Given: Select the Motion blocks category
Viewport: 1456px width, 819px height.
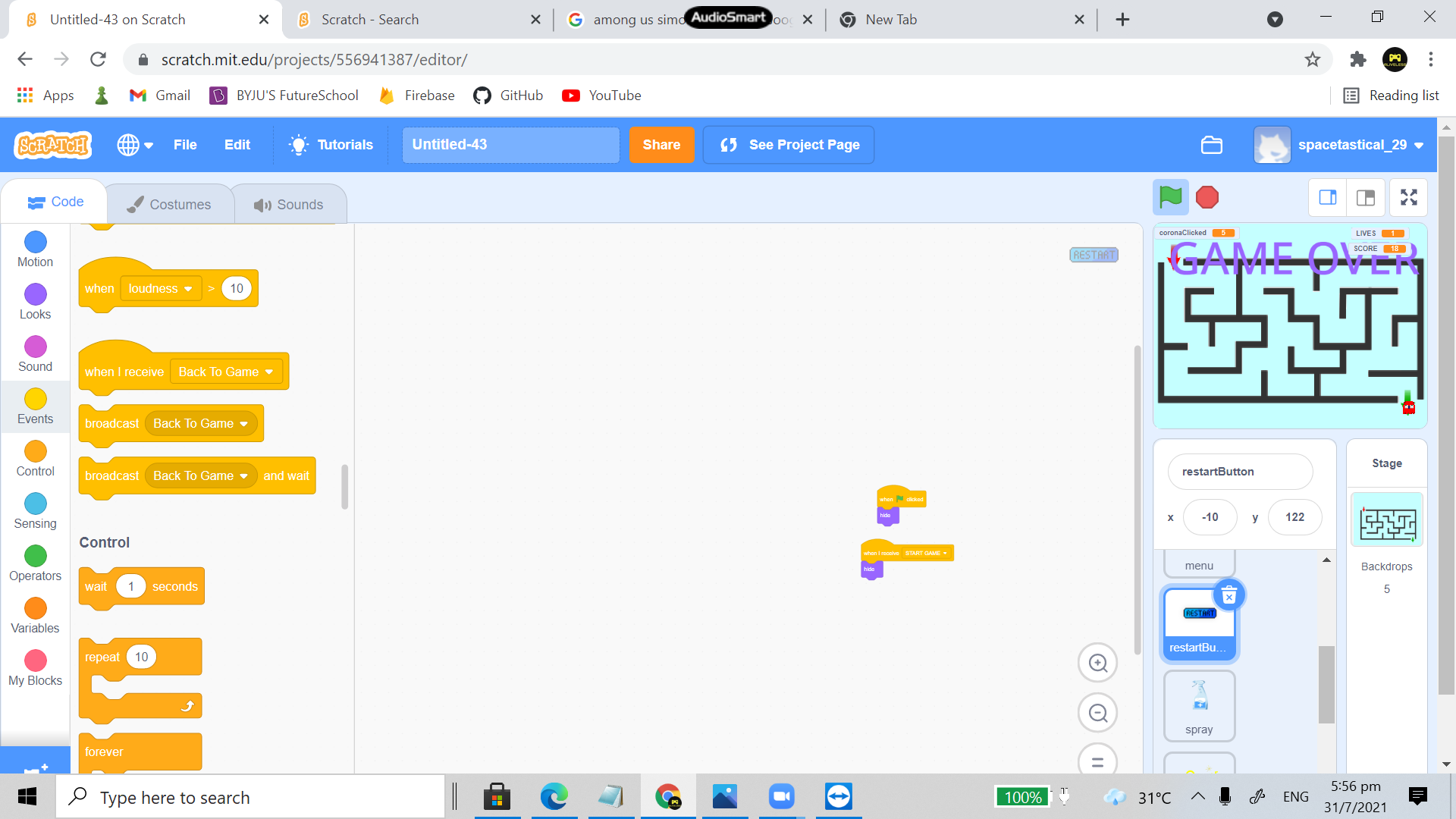Looking at the screenshot, I should tap(35, 249).
